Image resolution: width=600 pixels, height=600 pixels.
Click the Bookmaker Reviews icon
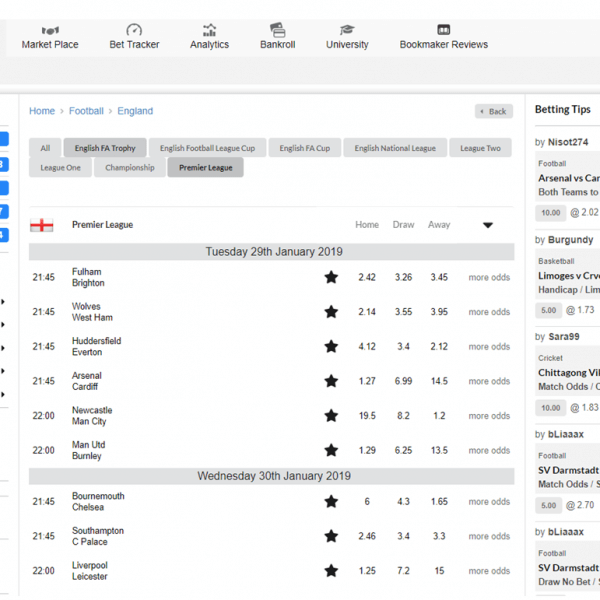443,29
